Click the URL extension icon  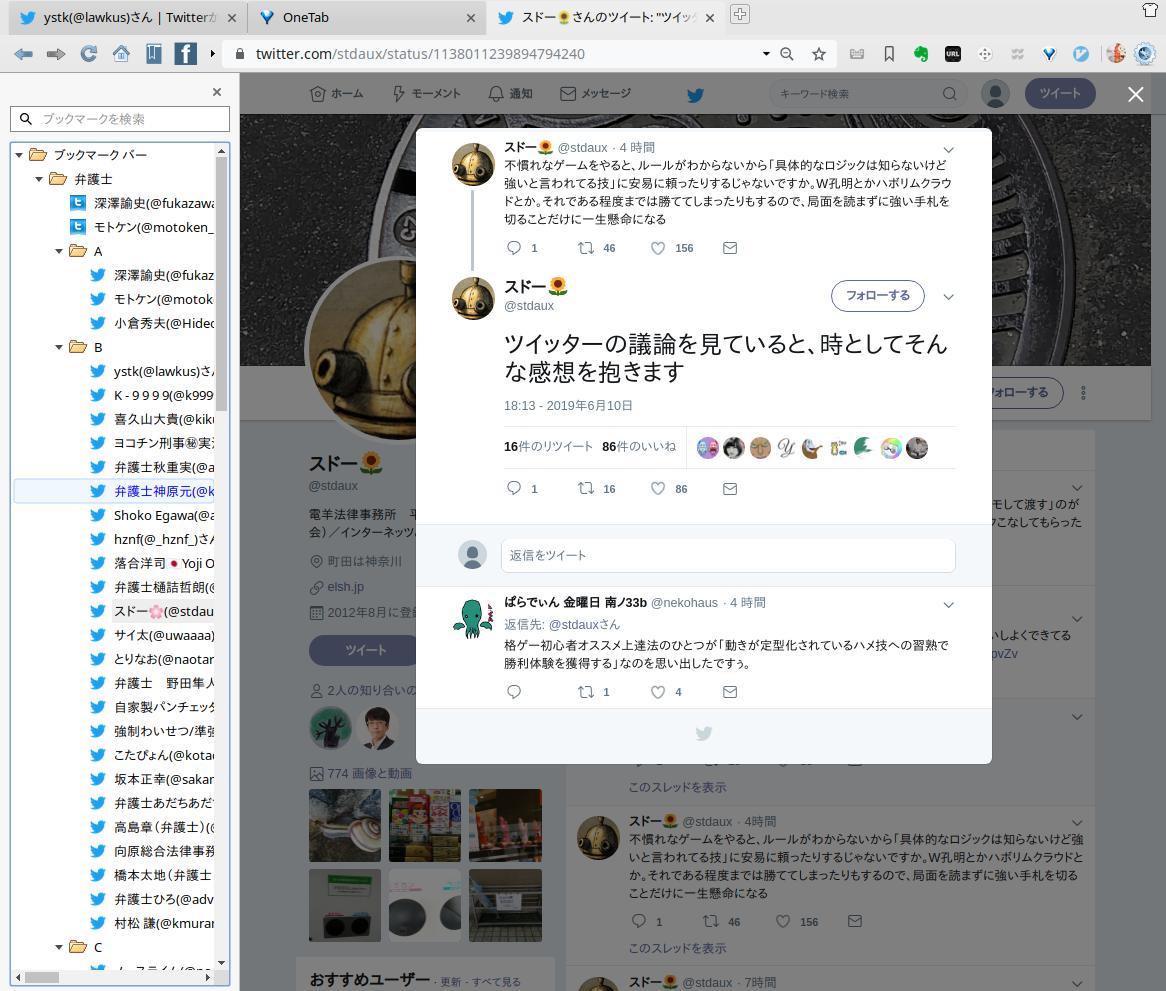(953, 54)
